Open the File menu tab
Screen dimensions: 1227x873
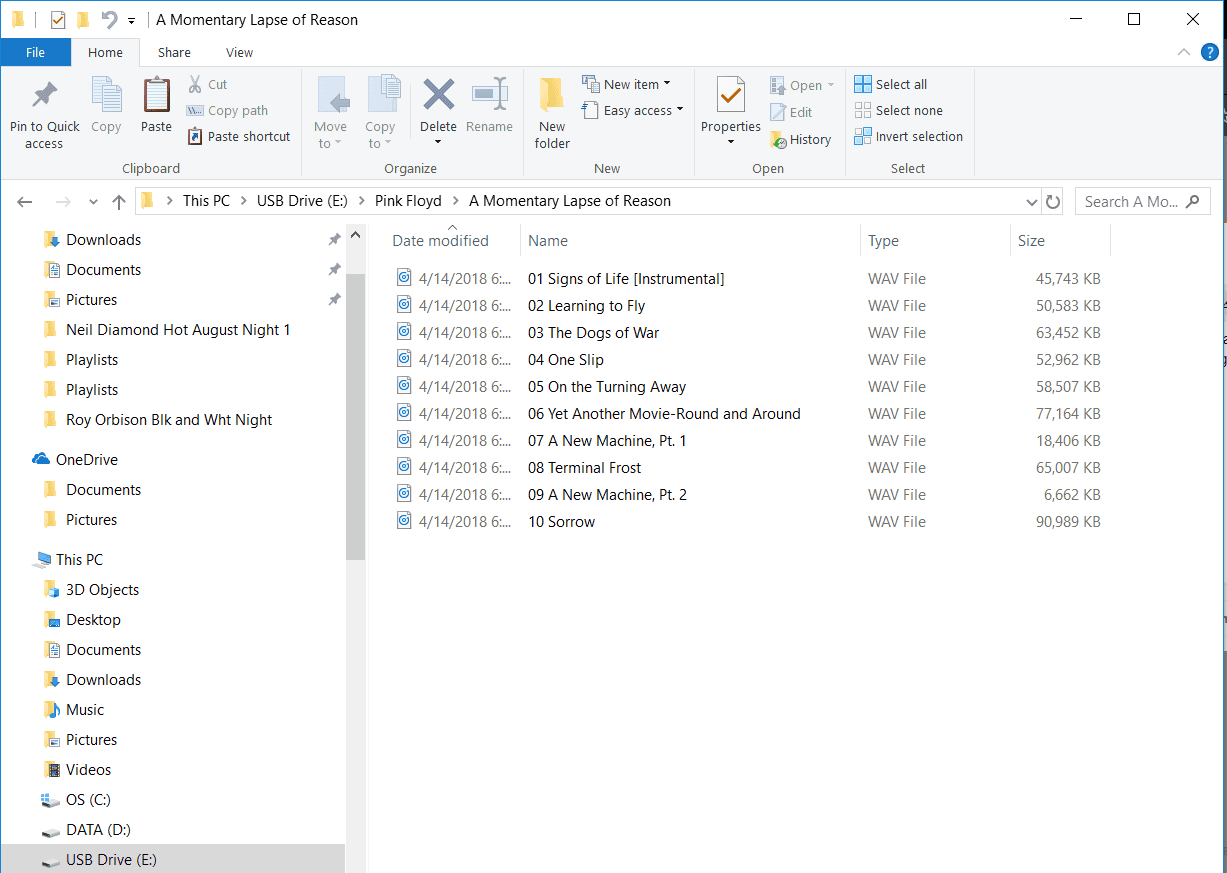pos(35,52)
